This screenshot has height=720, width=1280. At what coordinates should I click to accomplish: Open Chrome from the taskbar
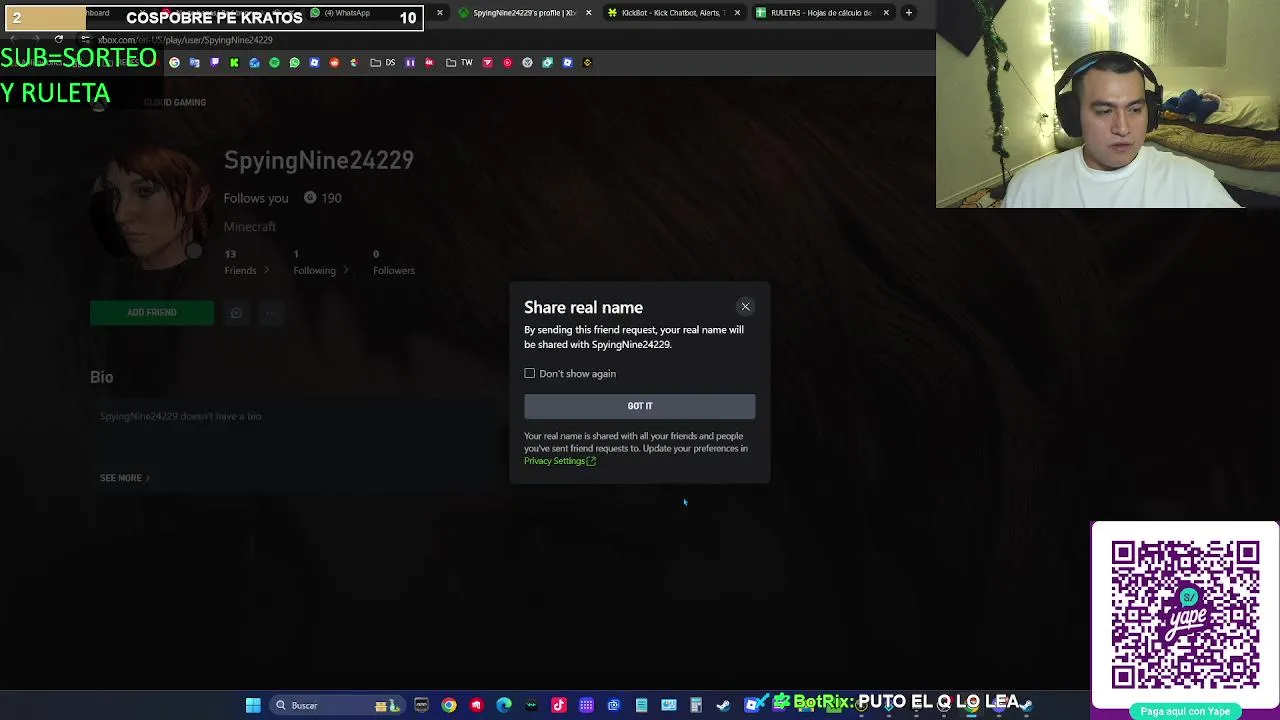(x=449, y=705)
